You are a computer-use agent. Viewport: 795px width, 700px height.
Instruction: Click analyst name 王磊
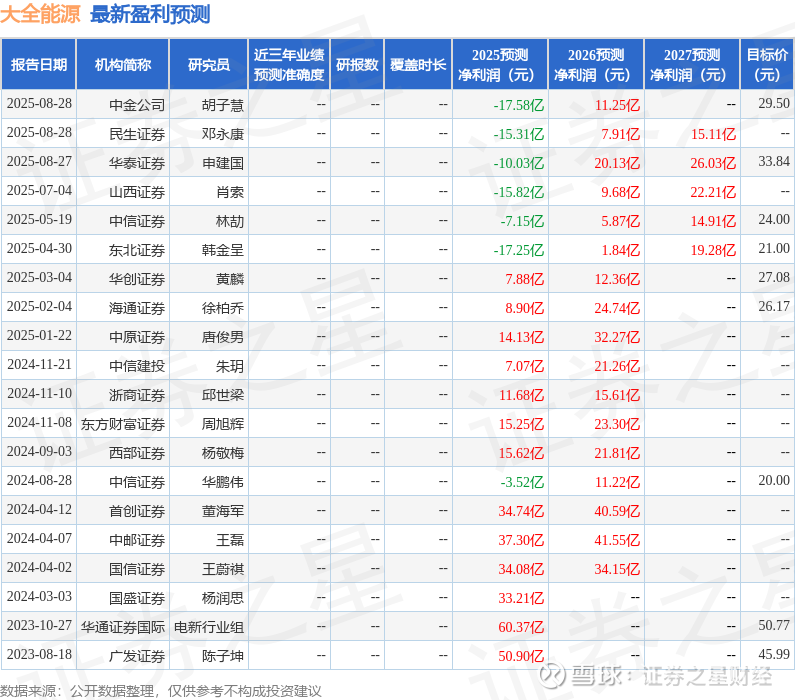click(230, 540)
